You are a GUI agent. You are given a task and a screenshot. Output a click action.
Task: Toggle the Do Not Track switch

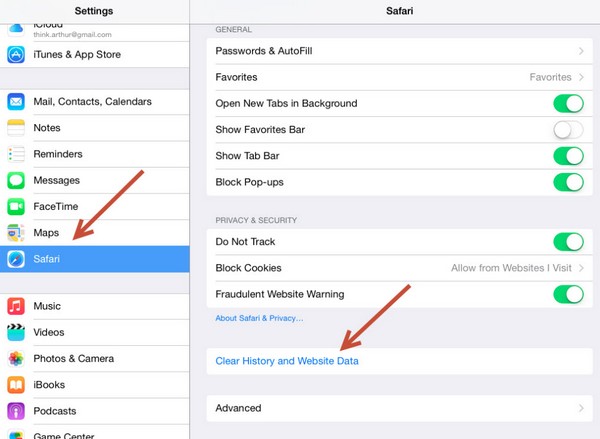[x=568, y=242]
